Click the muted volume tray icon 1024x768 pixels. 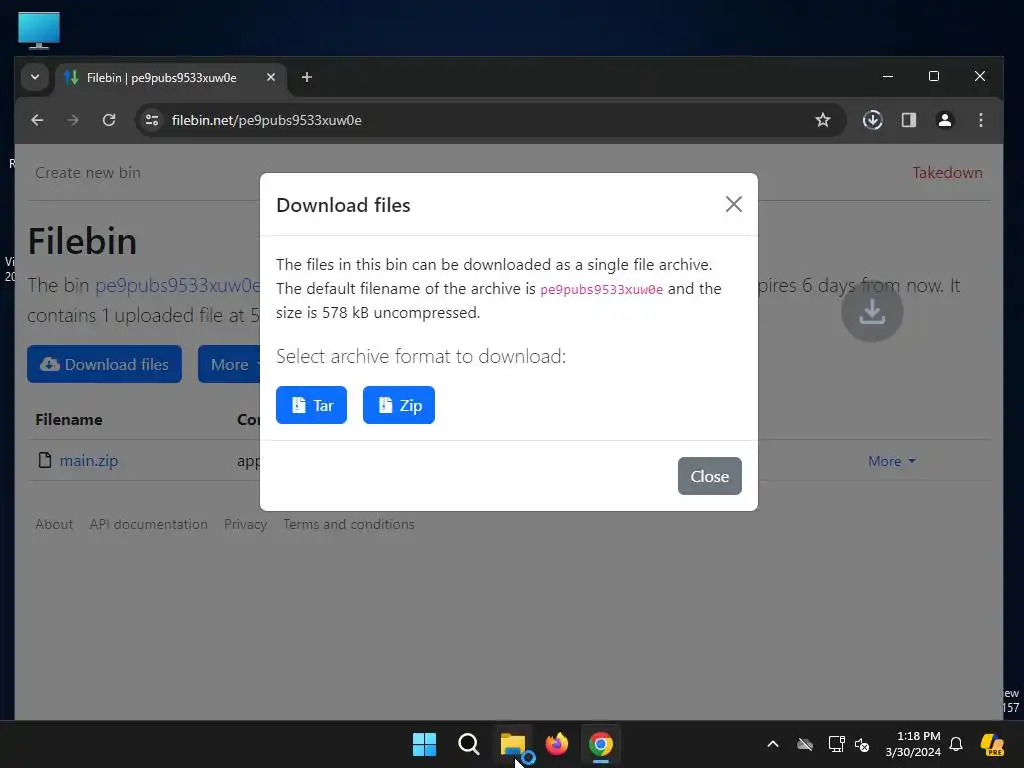pos(862,744)
